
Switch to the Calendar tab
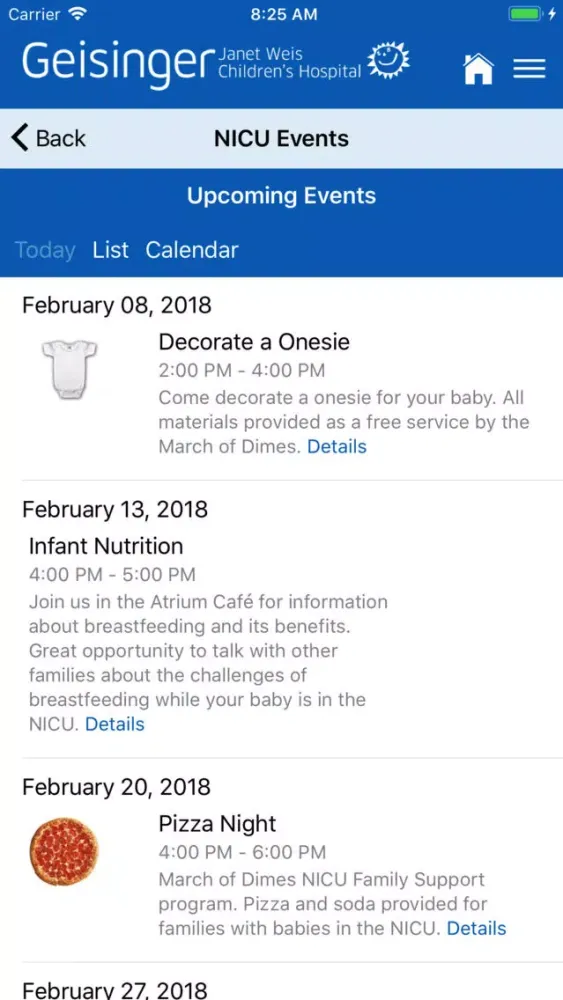tap(192, 250)
